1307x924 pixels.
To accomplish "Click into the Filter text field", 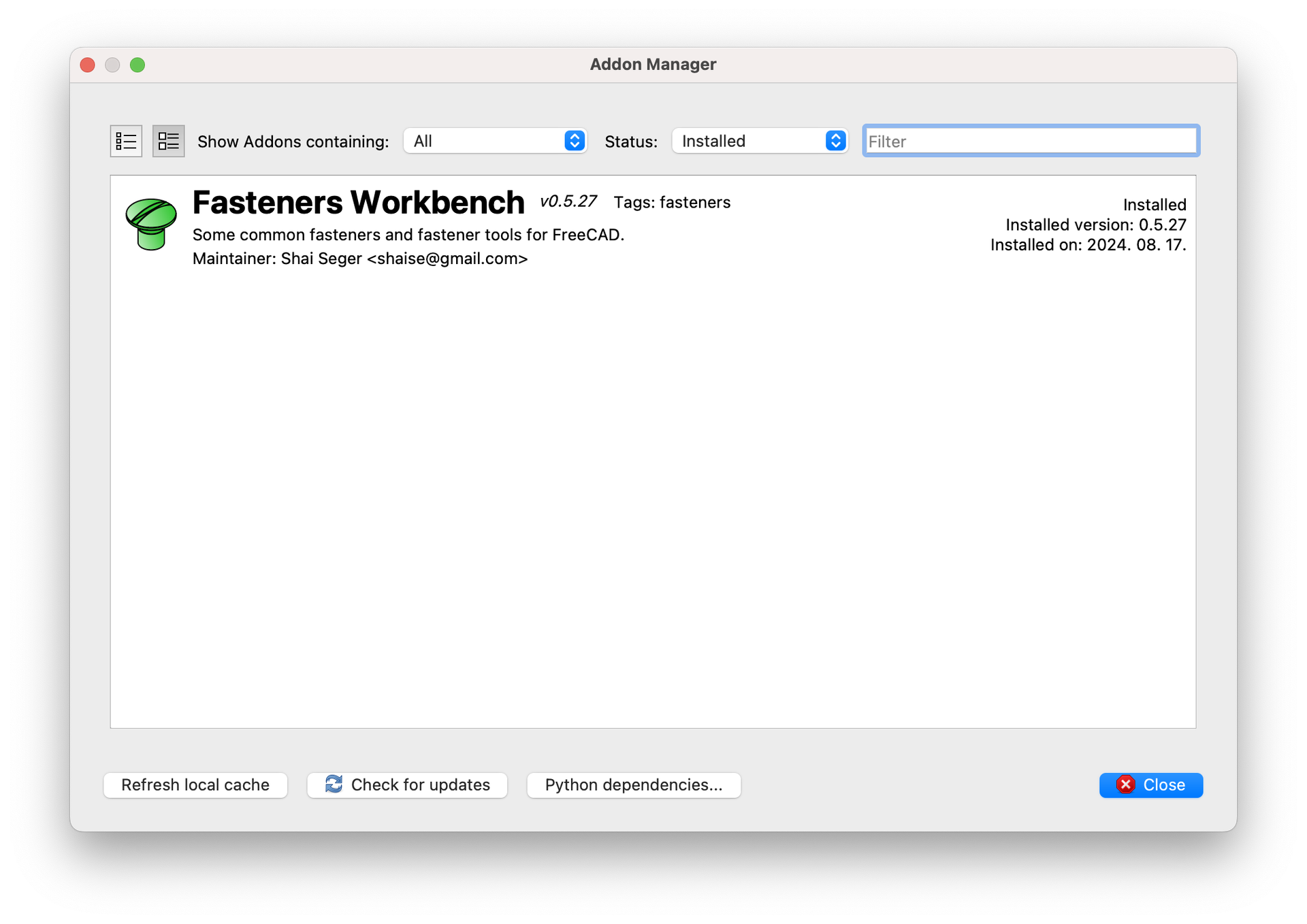I will click(1030, 141).
